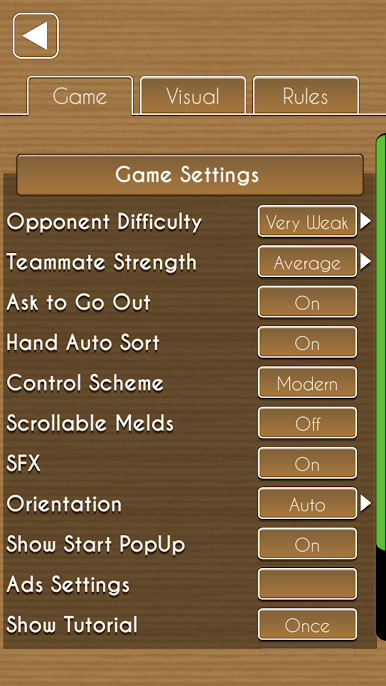
Task: Tap the back arrow icon
Action: click(x=35, y=36)
